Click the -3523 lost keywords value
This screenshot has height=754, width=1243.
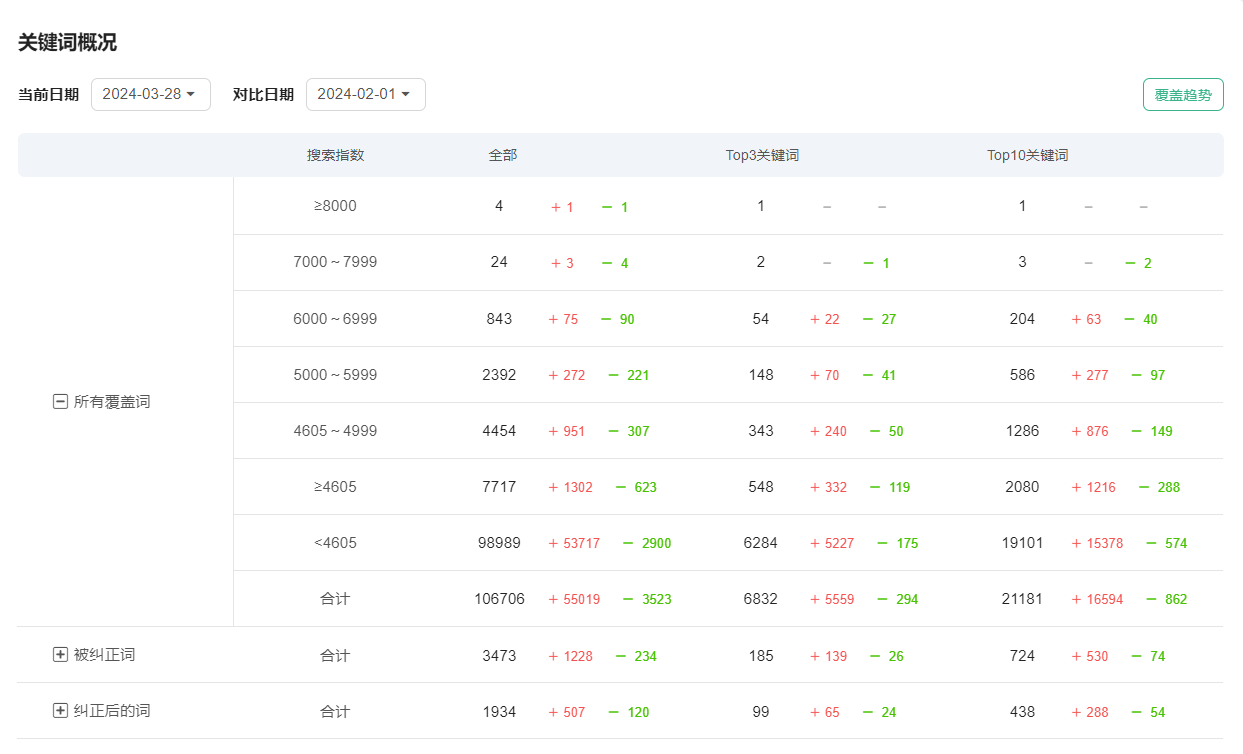coord(647,600)
